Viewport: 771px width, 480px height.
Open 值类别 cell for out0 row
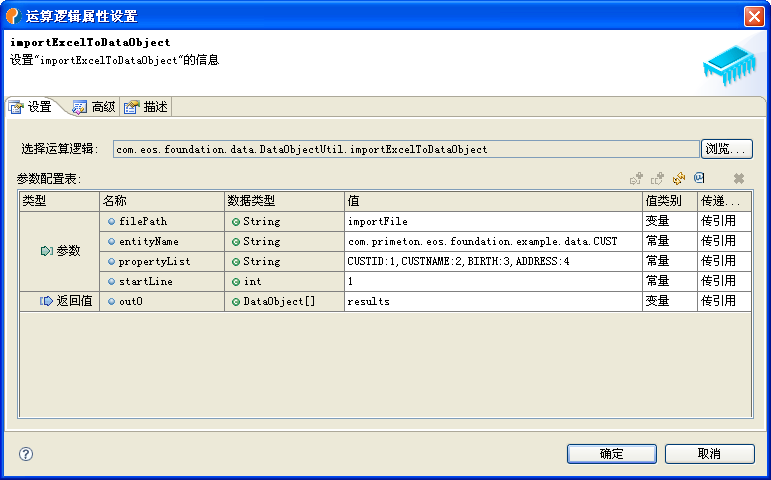coord(668,301)
